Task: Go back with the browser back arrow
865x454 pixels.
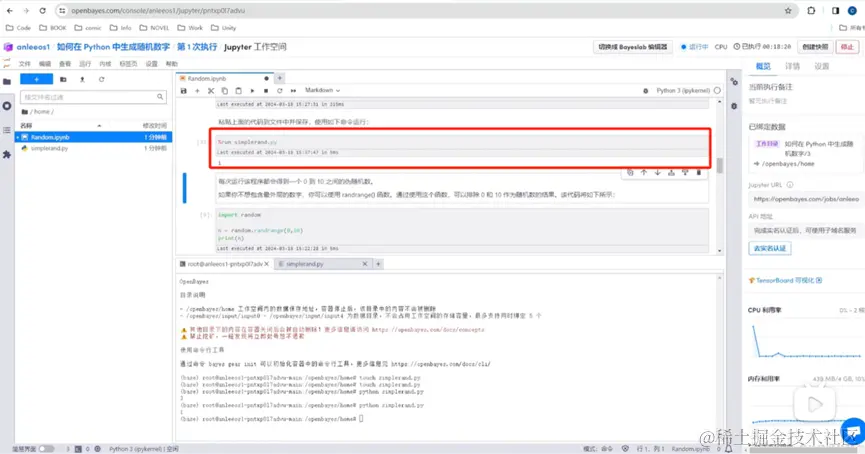Action: (10, 10)
